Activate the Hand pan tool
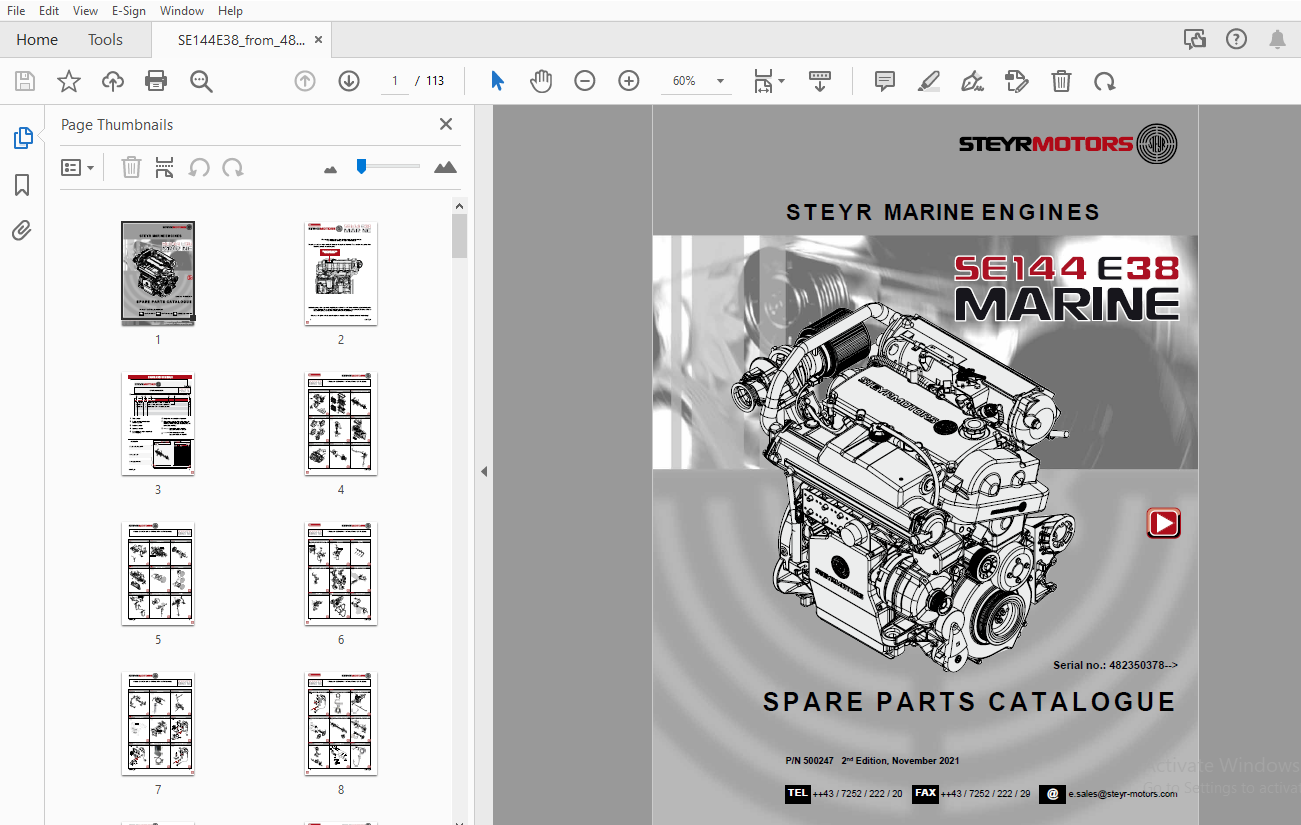 pos(541,81)
